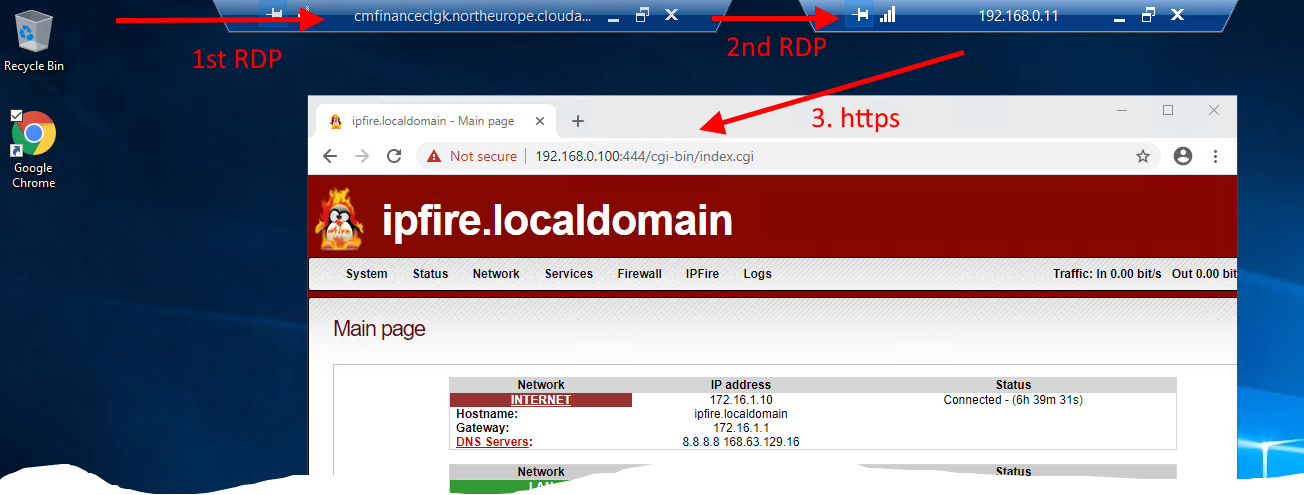Click the Not secure warning indicator
The image size is (1304, 495).
[x=472, y=156]
